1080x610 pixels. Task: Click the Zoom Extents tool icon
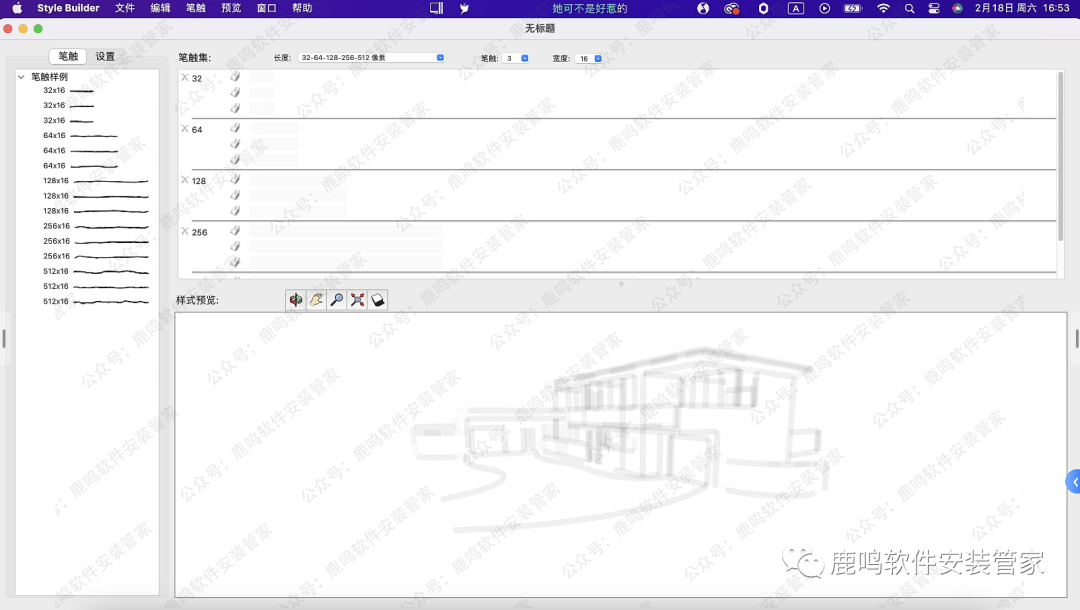357,299
